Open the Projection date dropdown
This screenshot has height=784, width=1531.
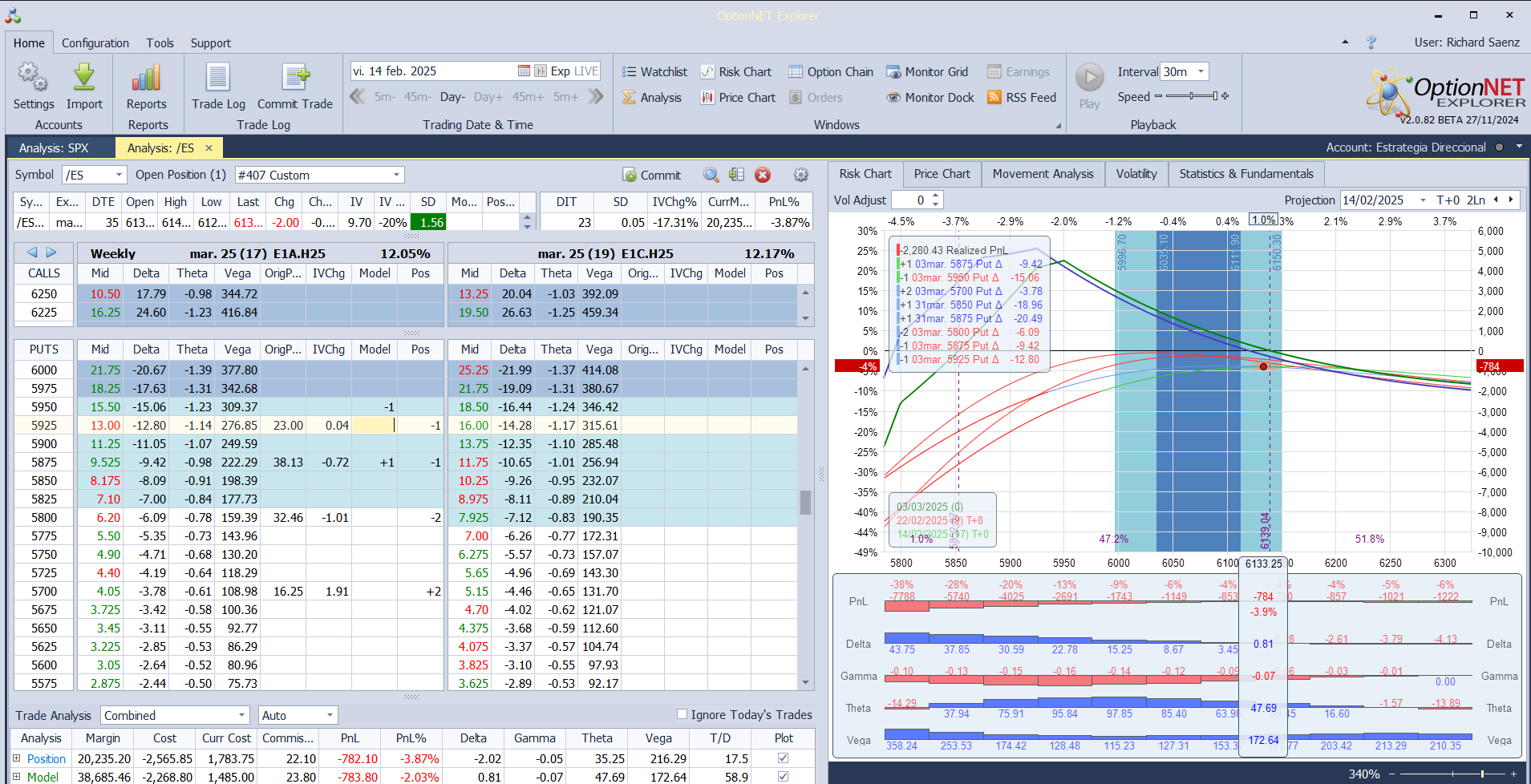[1423, 200]
